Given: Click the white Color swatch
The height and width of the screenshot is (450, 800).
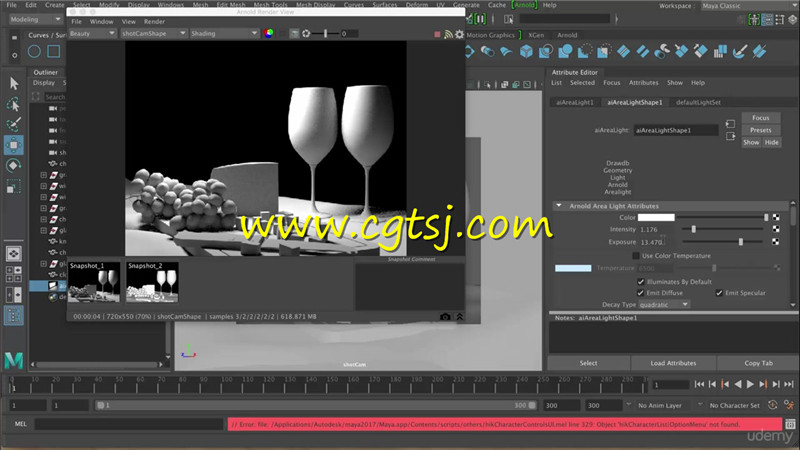Looking at the screenshot, I should pos(656,217).
